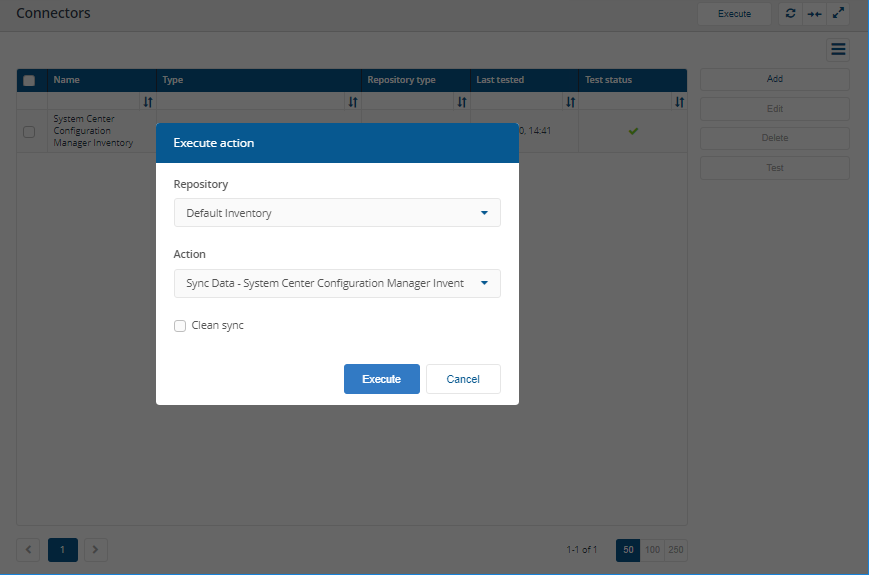Open the Repository dropdown showing Default Inventory
The height and width of the screenshot is (575, 869).
coord(337,213)
